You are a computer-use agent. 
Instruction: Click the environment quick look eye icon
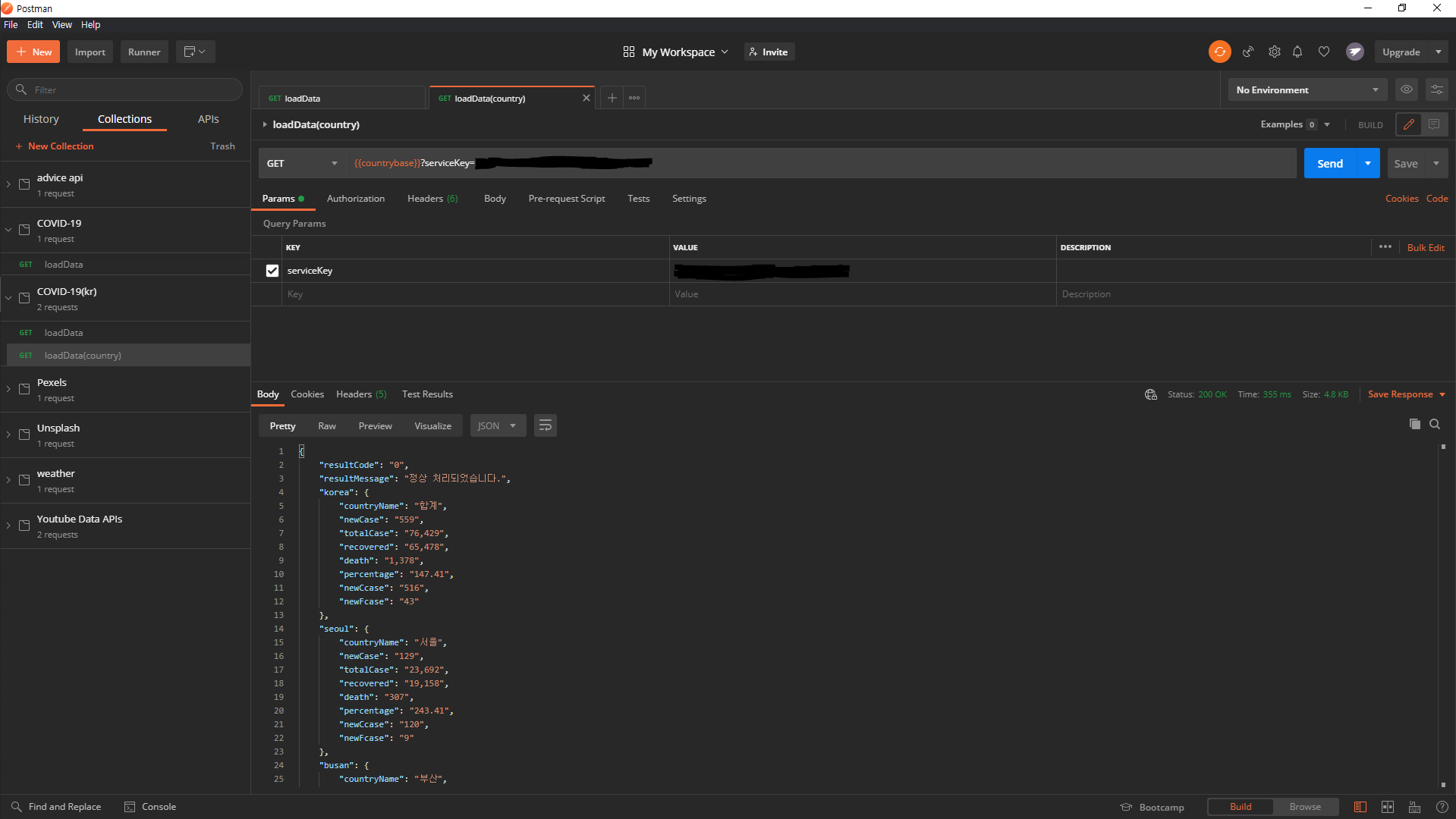(x=1407, y=89)
